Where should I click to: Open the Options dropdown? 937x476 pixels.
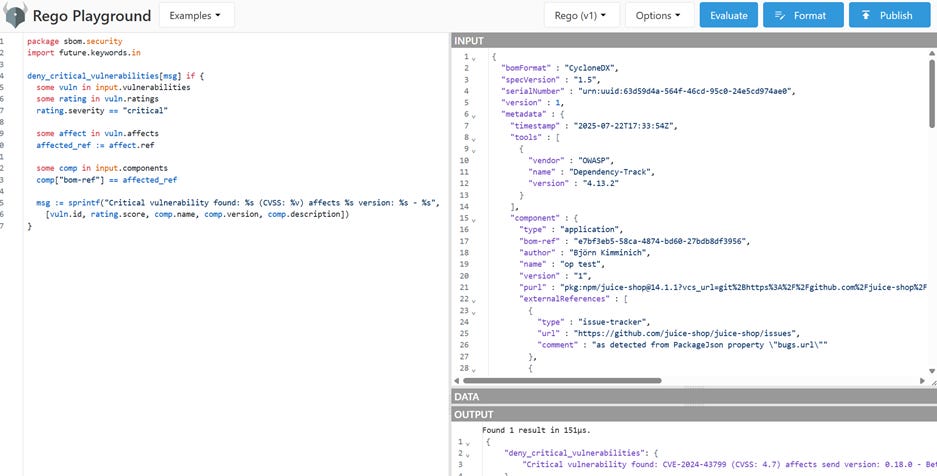pyautogui.click(x=659, y=16)
